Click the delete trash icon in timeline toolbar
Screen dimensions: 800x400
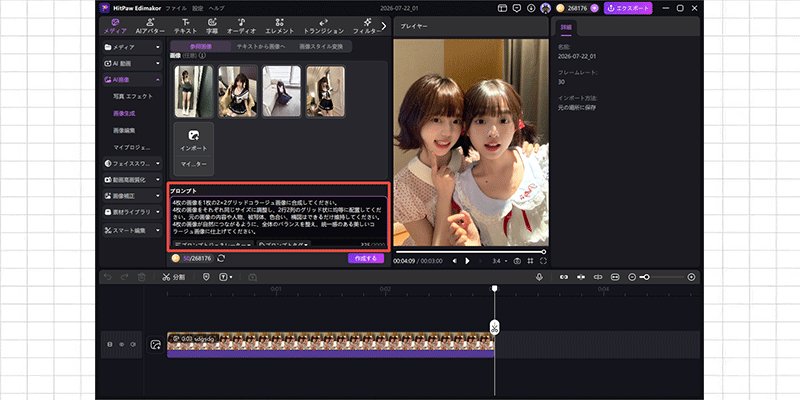(142, 277)
